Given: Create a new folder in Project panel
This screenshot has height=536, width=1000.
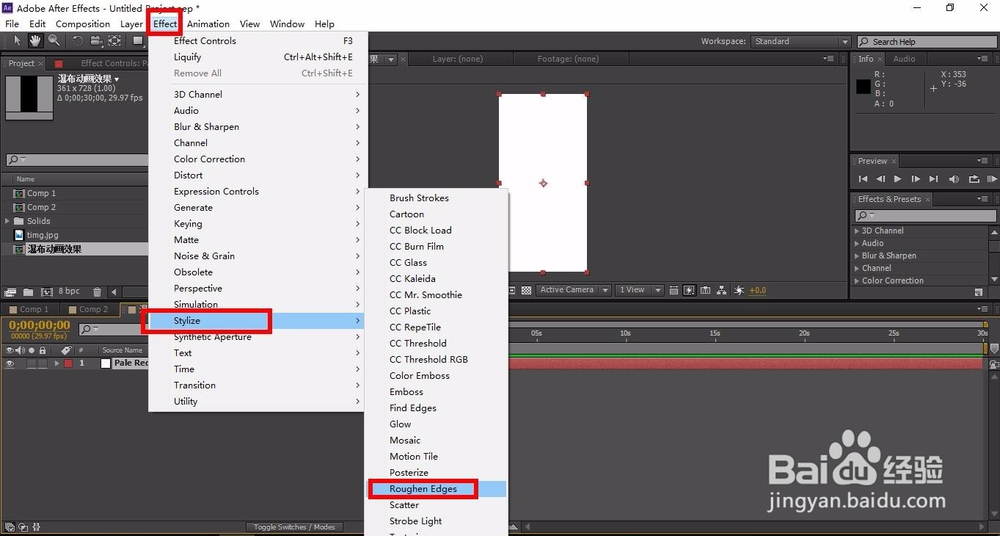Looking at the screenshot, I should pyautogui.click(x=28, y=292).
